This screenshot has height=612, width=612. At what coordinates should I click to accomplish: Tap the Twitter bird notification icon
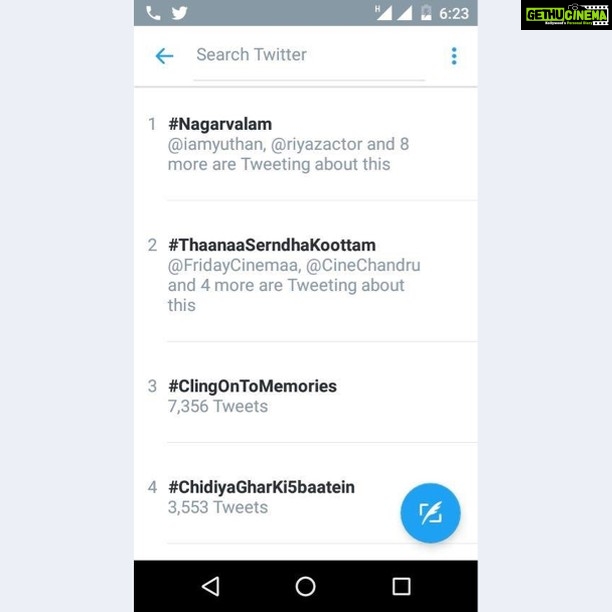tap(179, 13)
